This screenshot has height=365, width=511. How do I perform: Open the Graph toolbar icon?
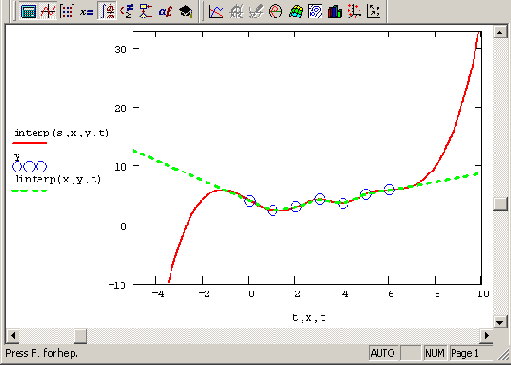coord(48,12)
